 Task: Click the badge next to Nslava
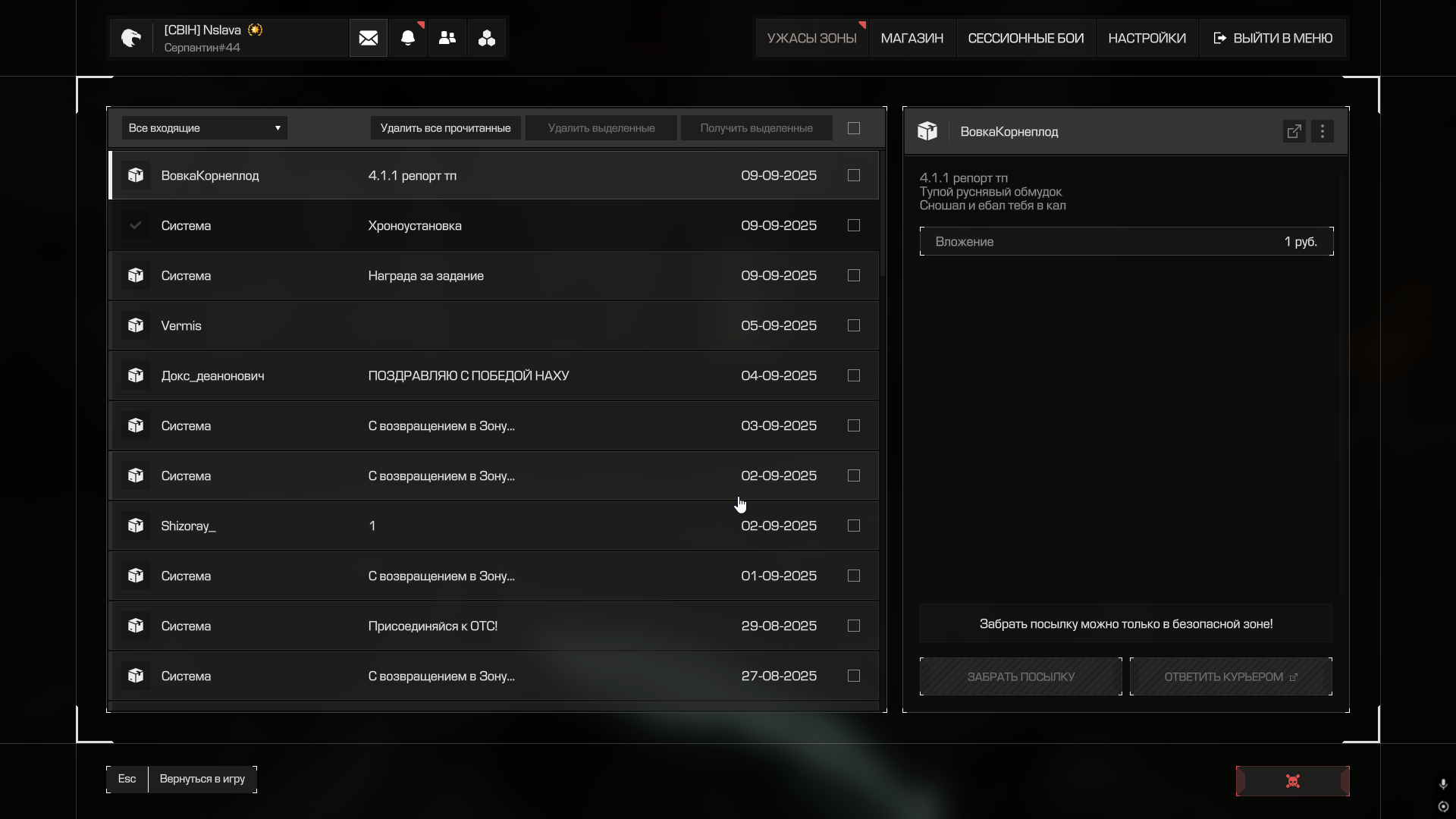point(256,30)
